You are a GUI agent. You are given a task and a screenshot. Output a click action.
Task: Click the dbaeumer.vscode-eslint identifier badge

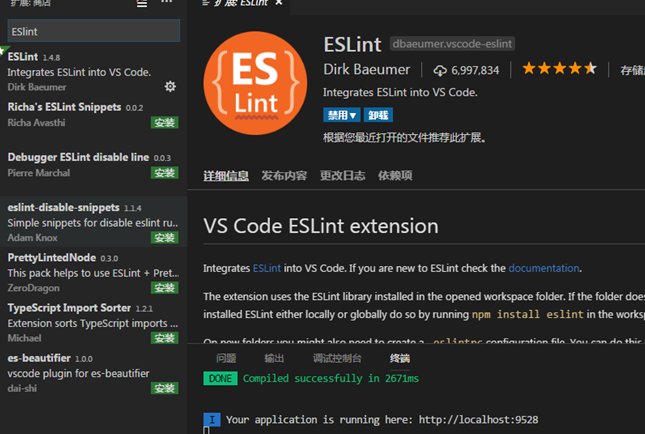452,44
